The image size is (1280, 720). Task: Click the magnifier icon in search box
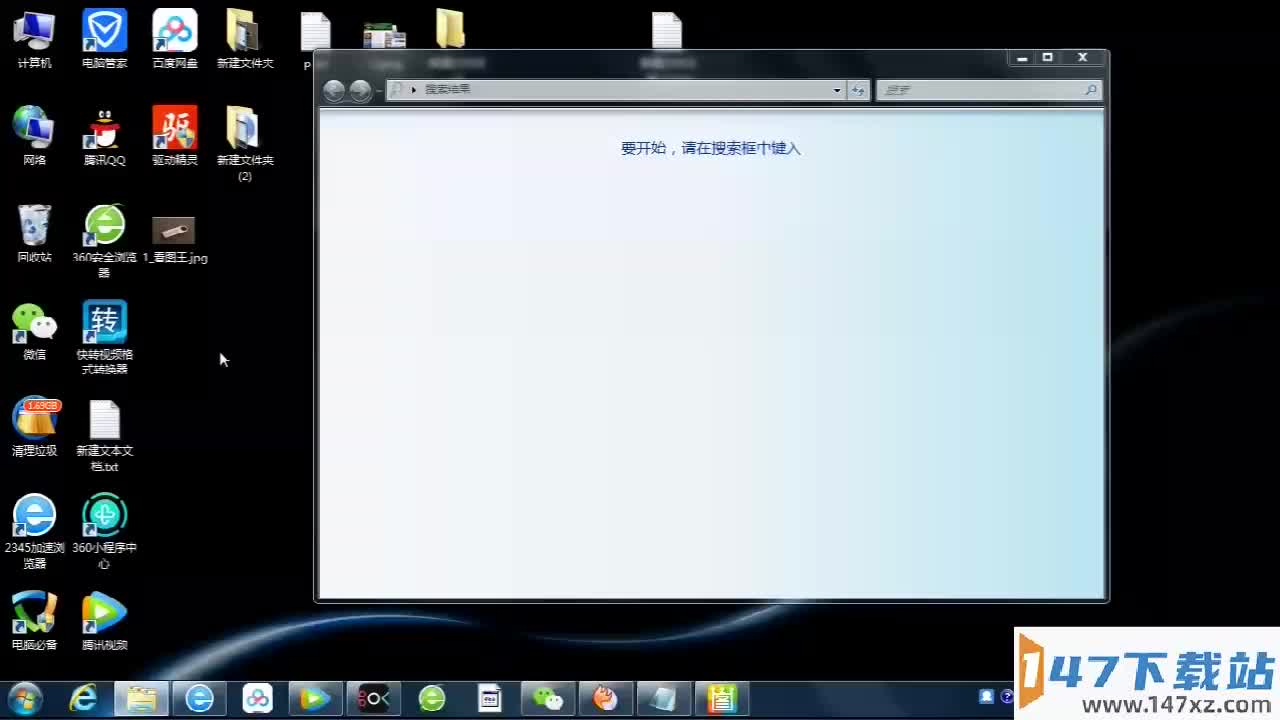[1091, 90]
